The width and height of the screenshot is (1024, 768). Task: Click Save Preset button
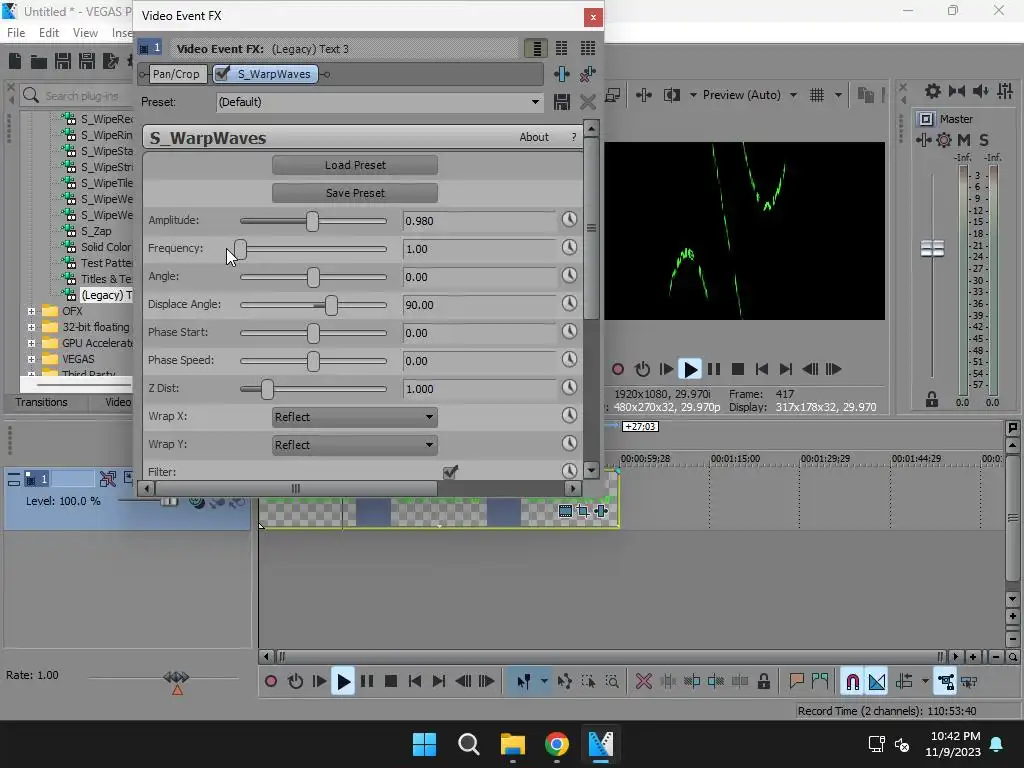[x=355, y=193]
